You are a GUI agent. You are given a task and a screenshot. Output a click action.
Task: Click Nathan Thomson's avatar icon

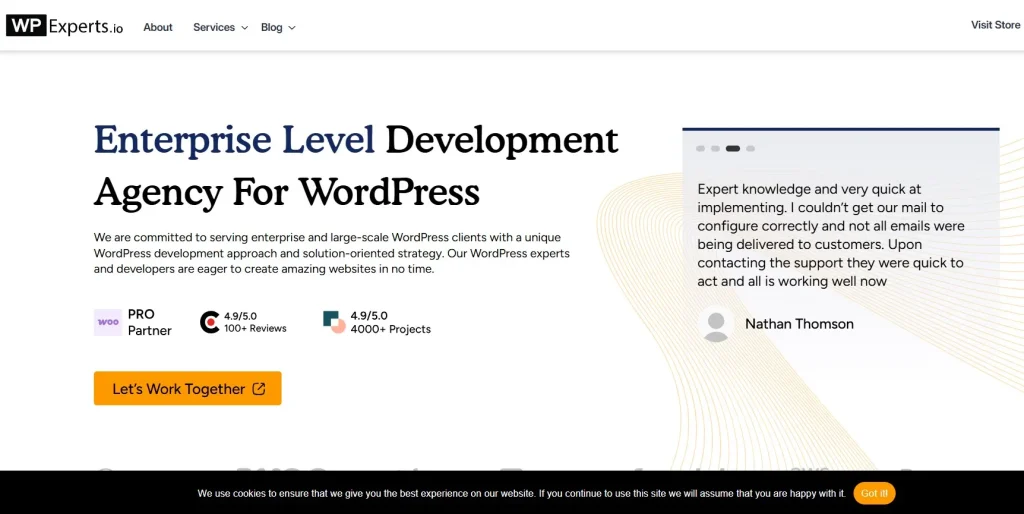pos(716,324)
